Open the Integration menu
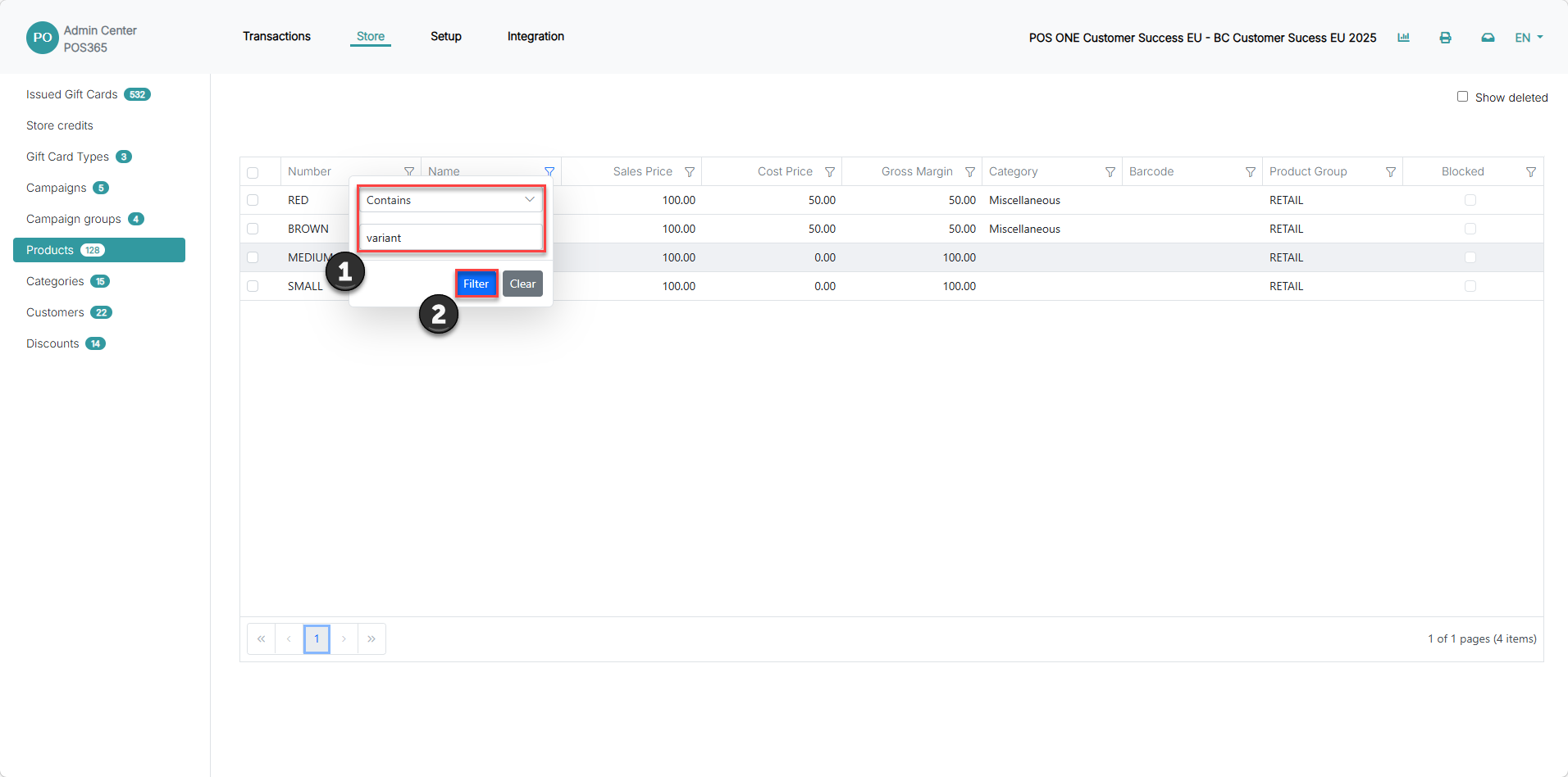Viewport: 1568px width, 777px height. click(536, 36)
